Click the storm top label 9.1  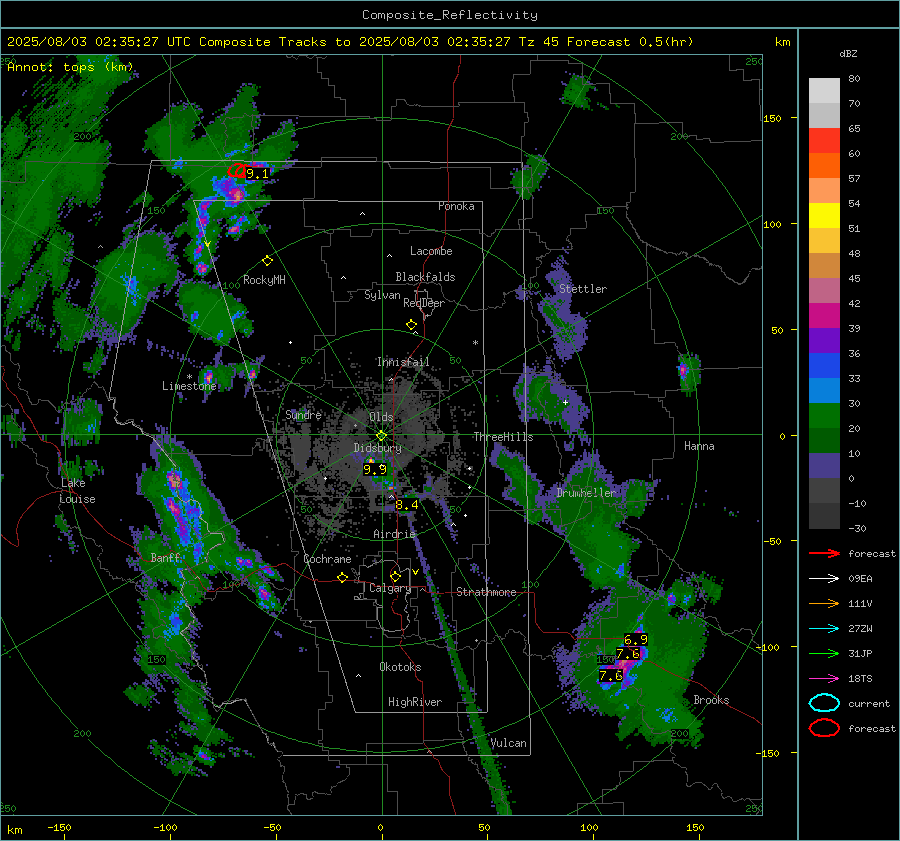[257, 173]
